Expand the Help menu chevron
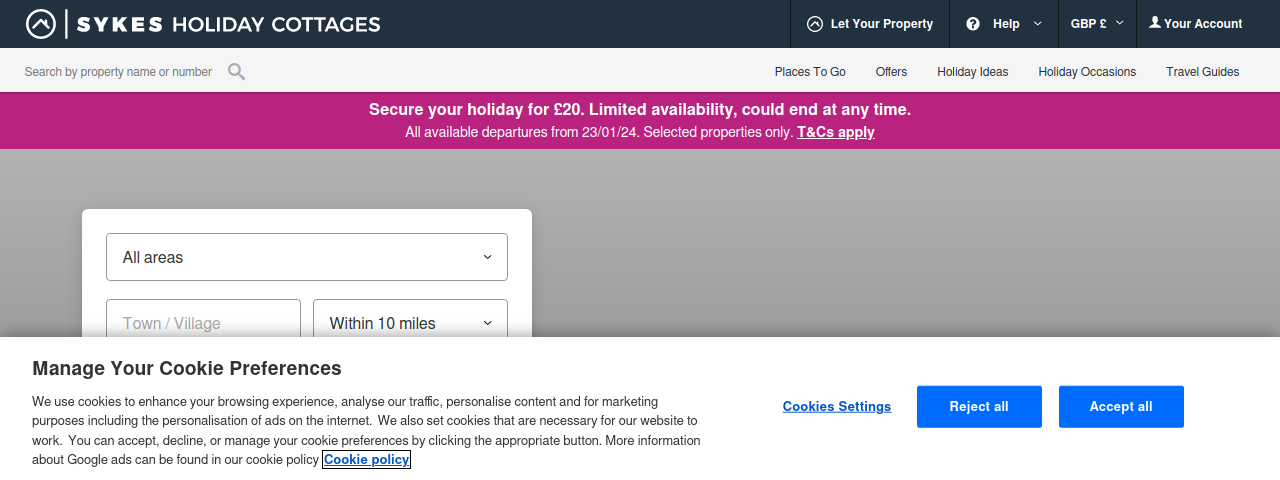Image resolution: width=1280 pixels, height=480 pixels. [1037, 23]
